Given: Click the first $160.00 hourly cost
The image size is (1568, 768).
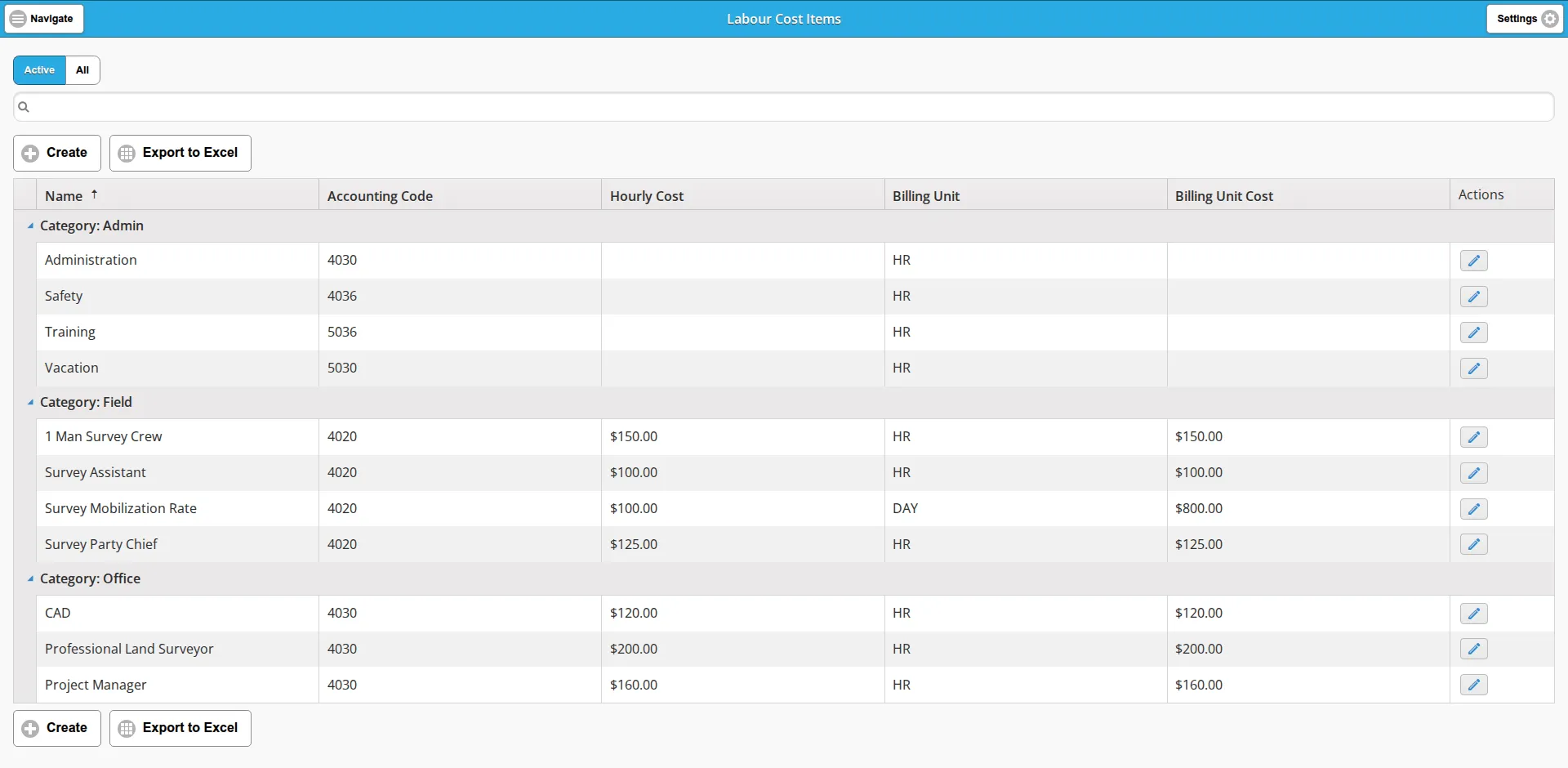Looking at the screenshot, I should click(633, 685).
